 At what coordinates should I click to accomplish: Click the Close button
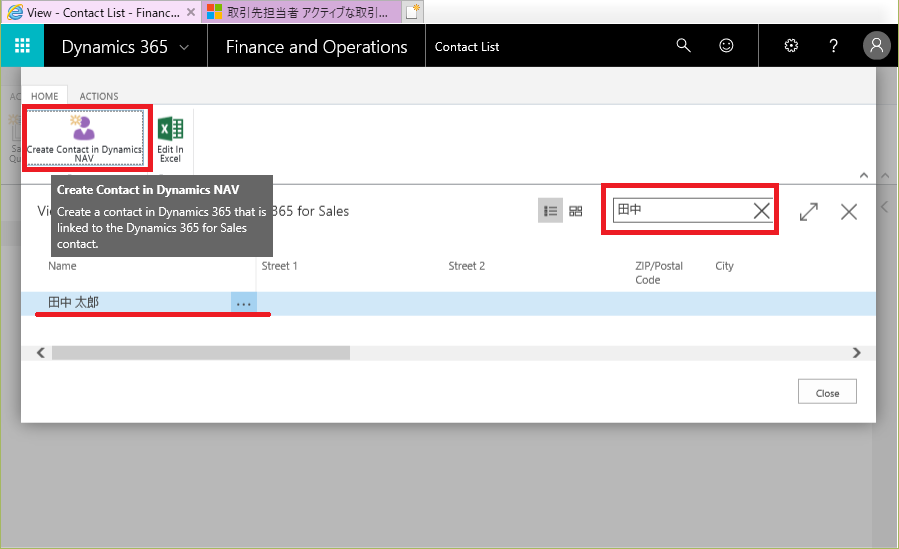pyautogui.click(x=827, y=391)
